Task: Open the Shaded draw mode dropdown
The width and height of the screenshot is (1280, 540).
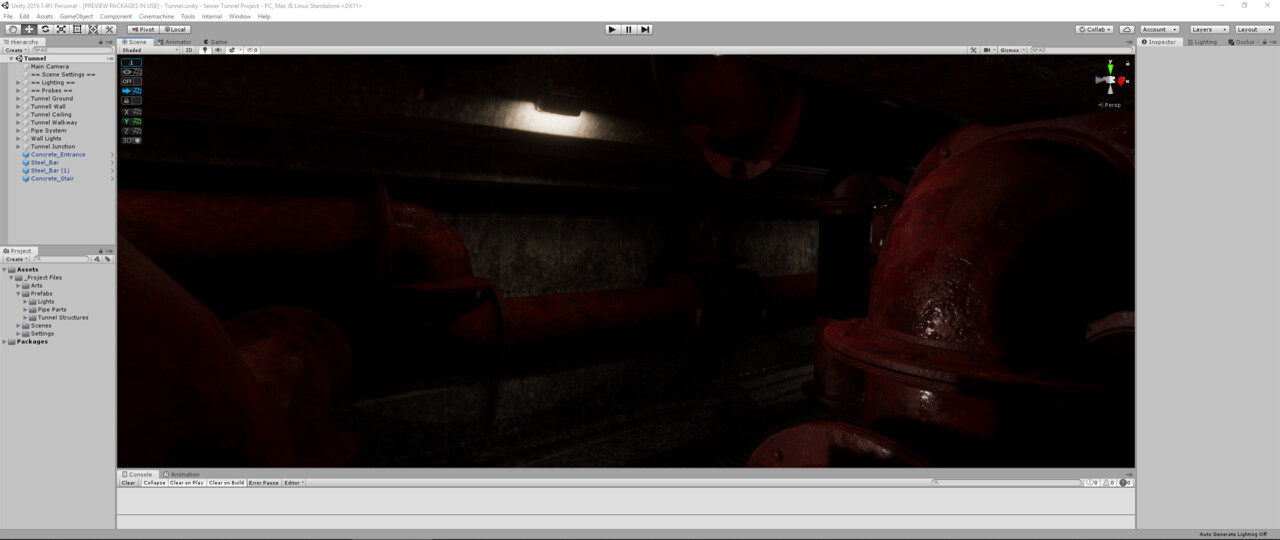Action: [150, 50]
